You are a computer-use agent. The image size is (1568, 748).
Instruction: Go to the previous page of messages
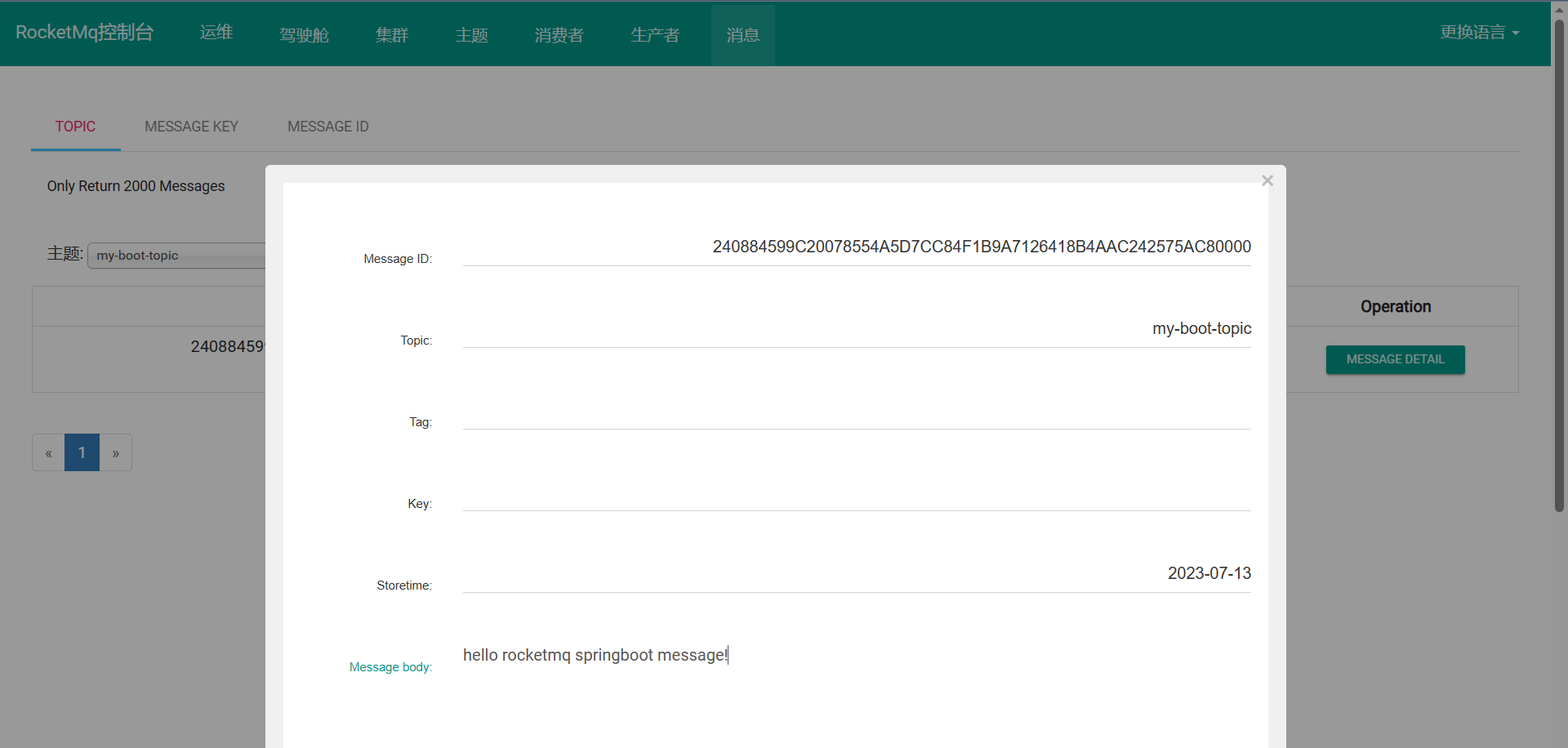pyautogui.click(x=48, y=452)
